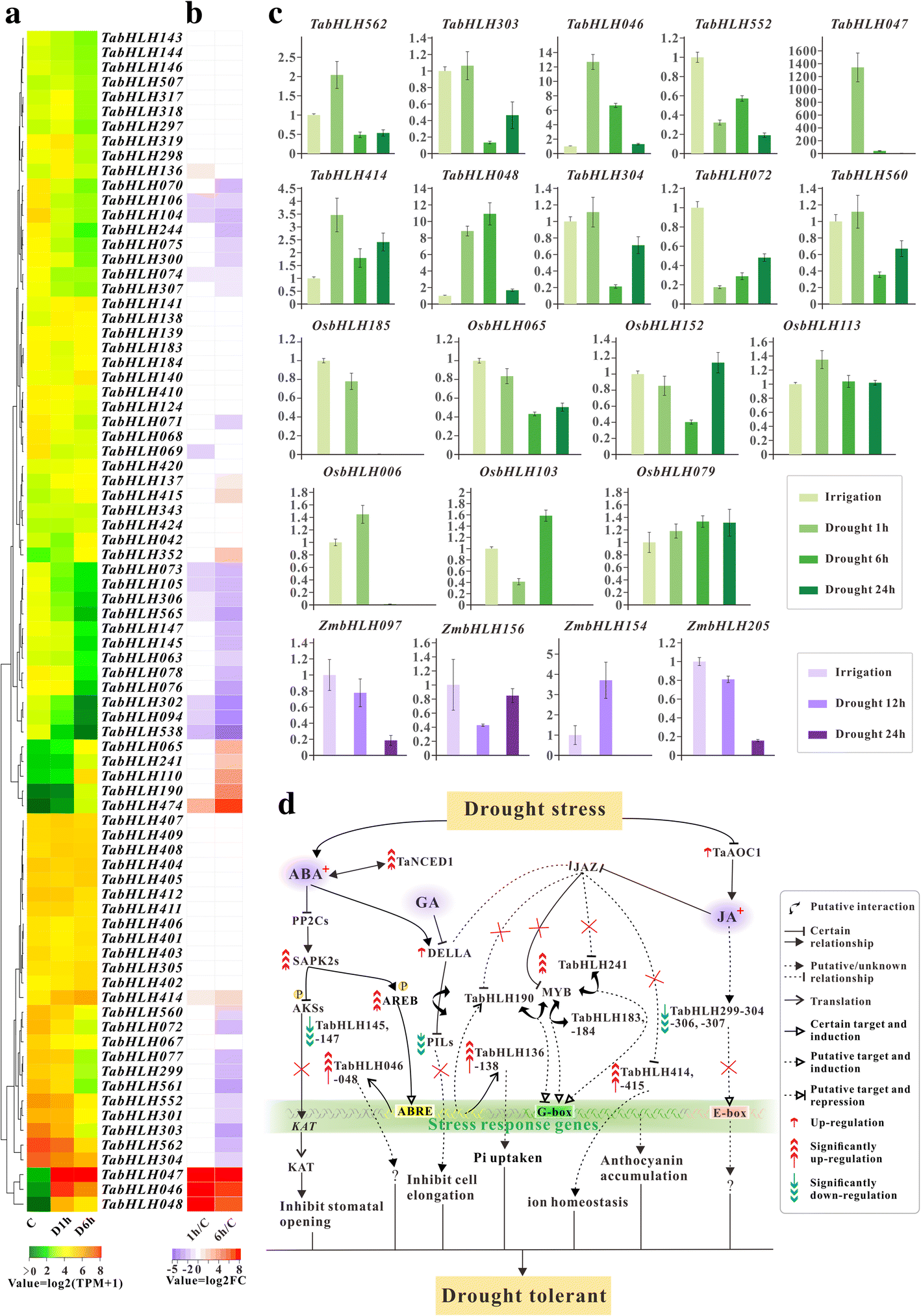Select the GA node in pathway
921x1316 pixels.
[x=427, y=902]
